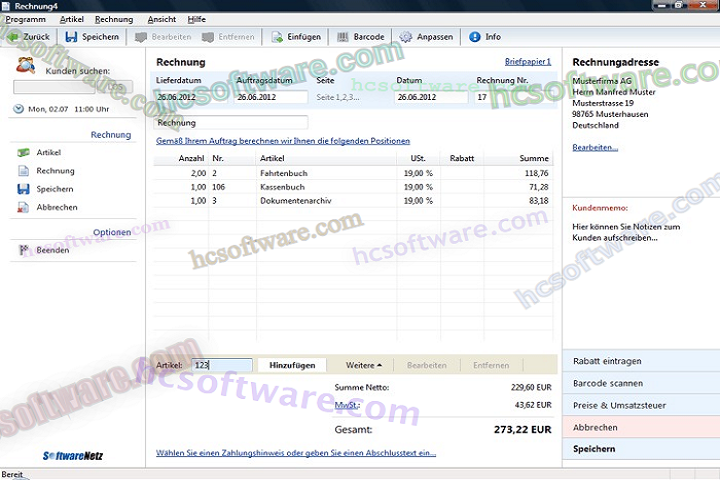Click the 118,76 sum cell
The height and width of the screenshot is (480, 720).
tap(536, 173)
